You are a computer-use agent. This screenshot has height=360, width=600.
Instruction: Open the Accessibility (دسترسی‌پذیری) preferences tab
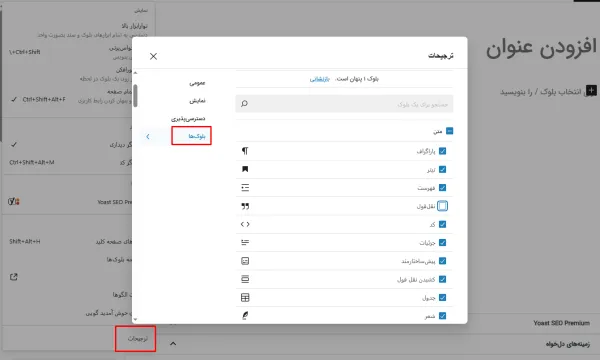click(x=188, y=119)
